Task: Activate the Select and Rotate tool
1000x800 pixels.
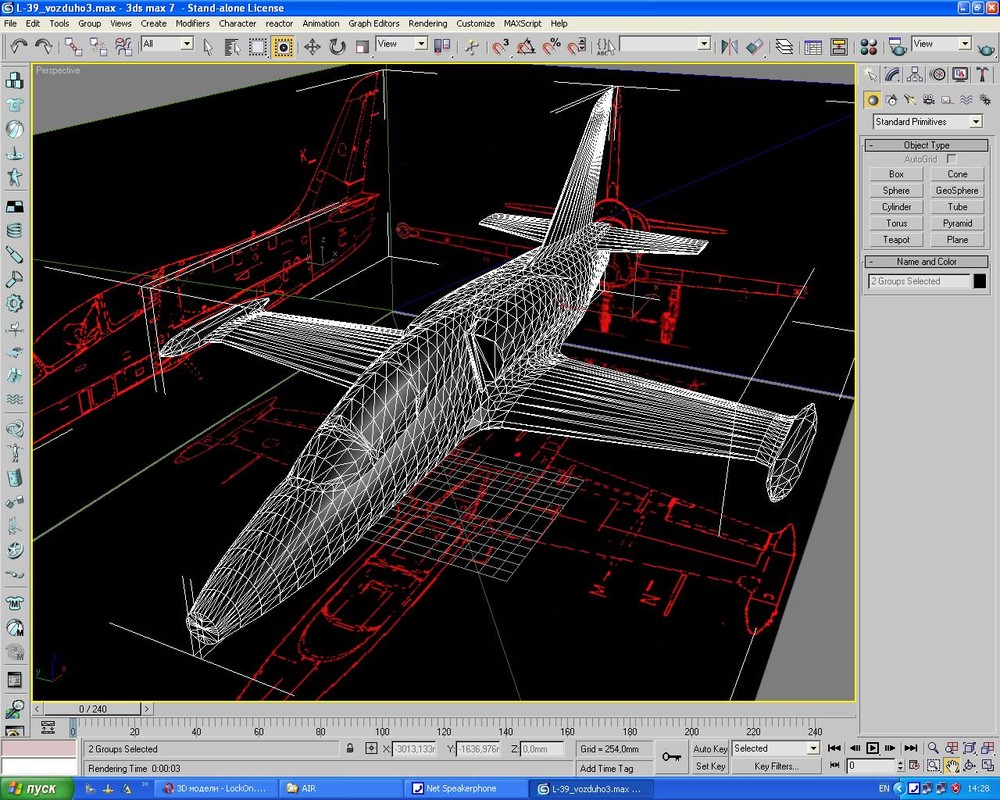Action: tap(337, 46)
